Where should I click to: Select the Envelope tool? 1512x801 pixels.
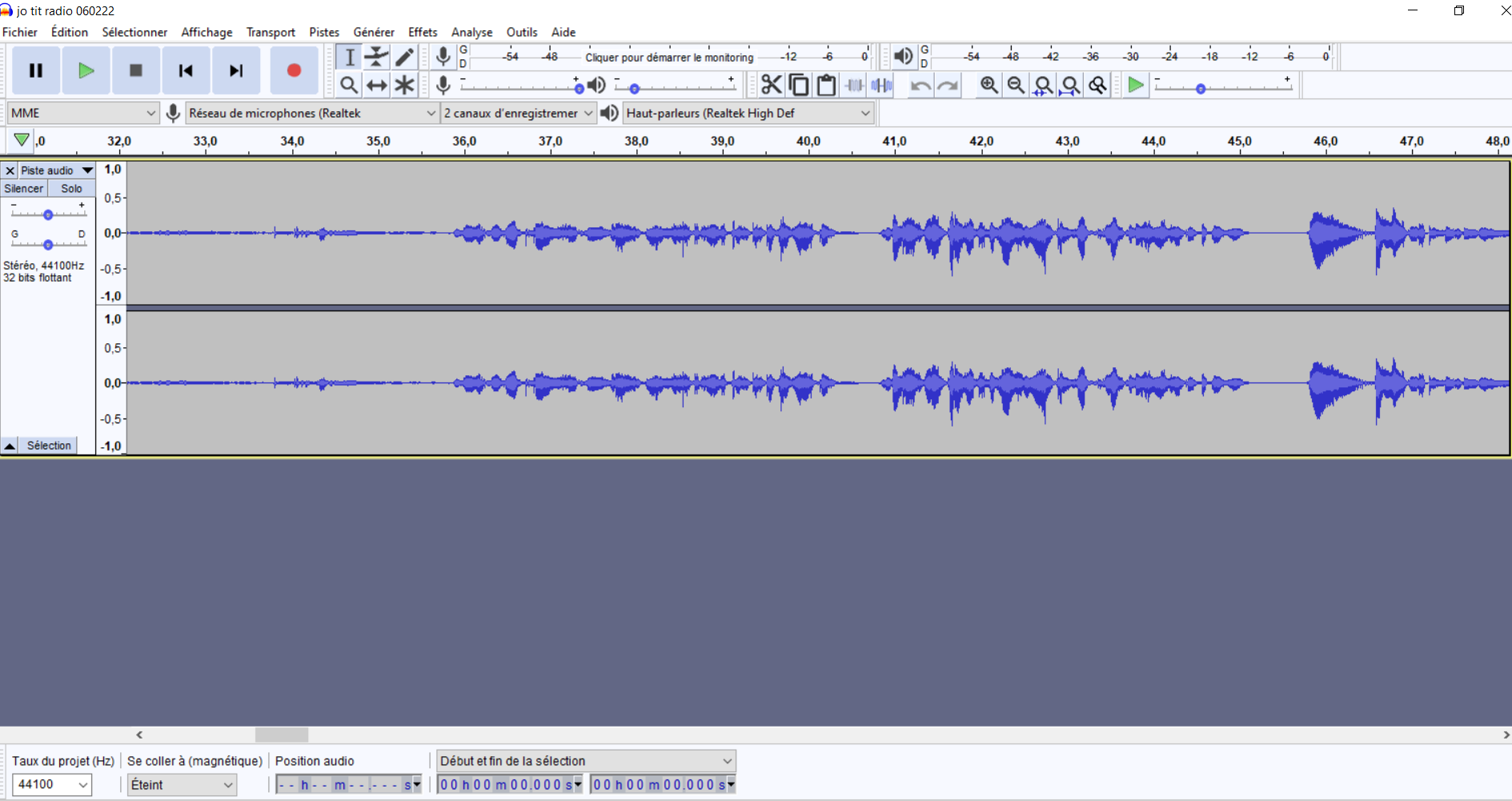[376, 57]
